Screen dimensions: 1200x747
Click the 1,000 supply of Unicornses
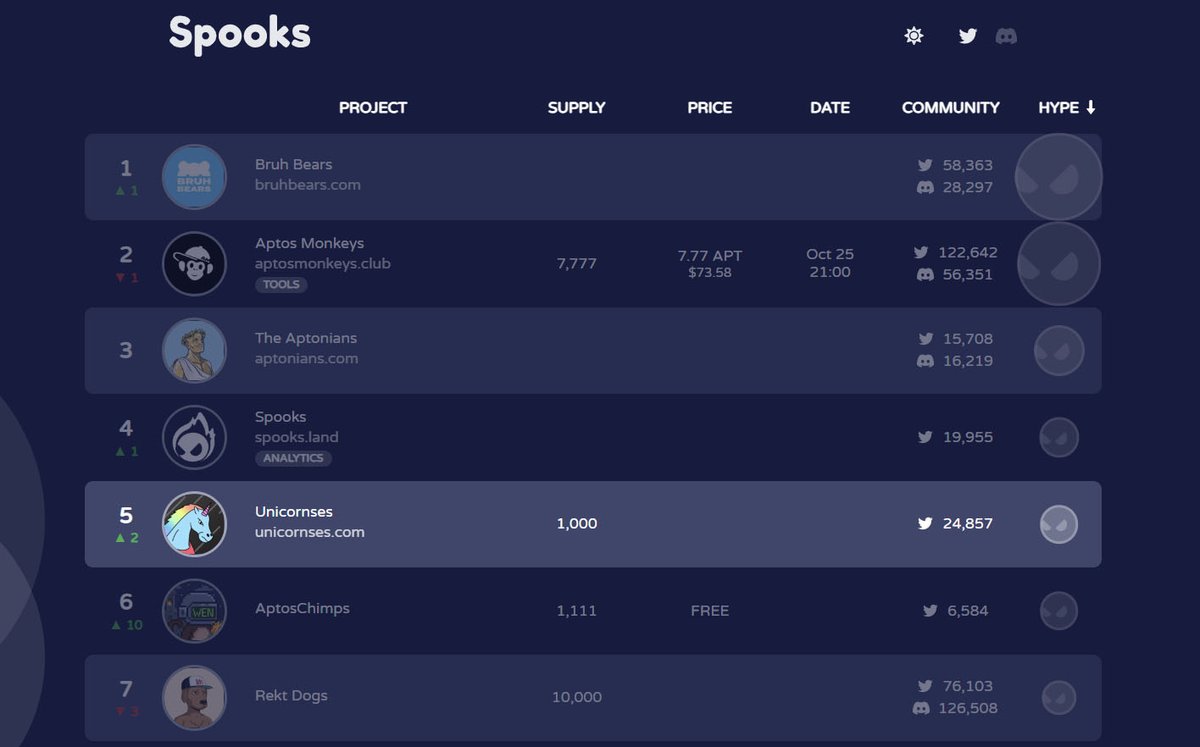point(577,524)
